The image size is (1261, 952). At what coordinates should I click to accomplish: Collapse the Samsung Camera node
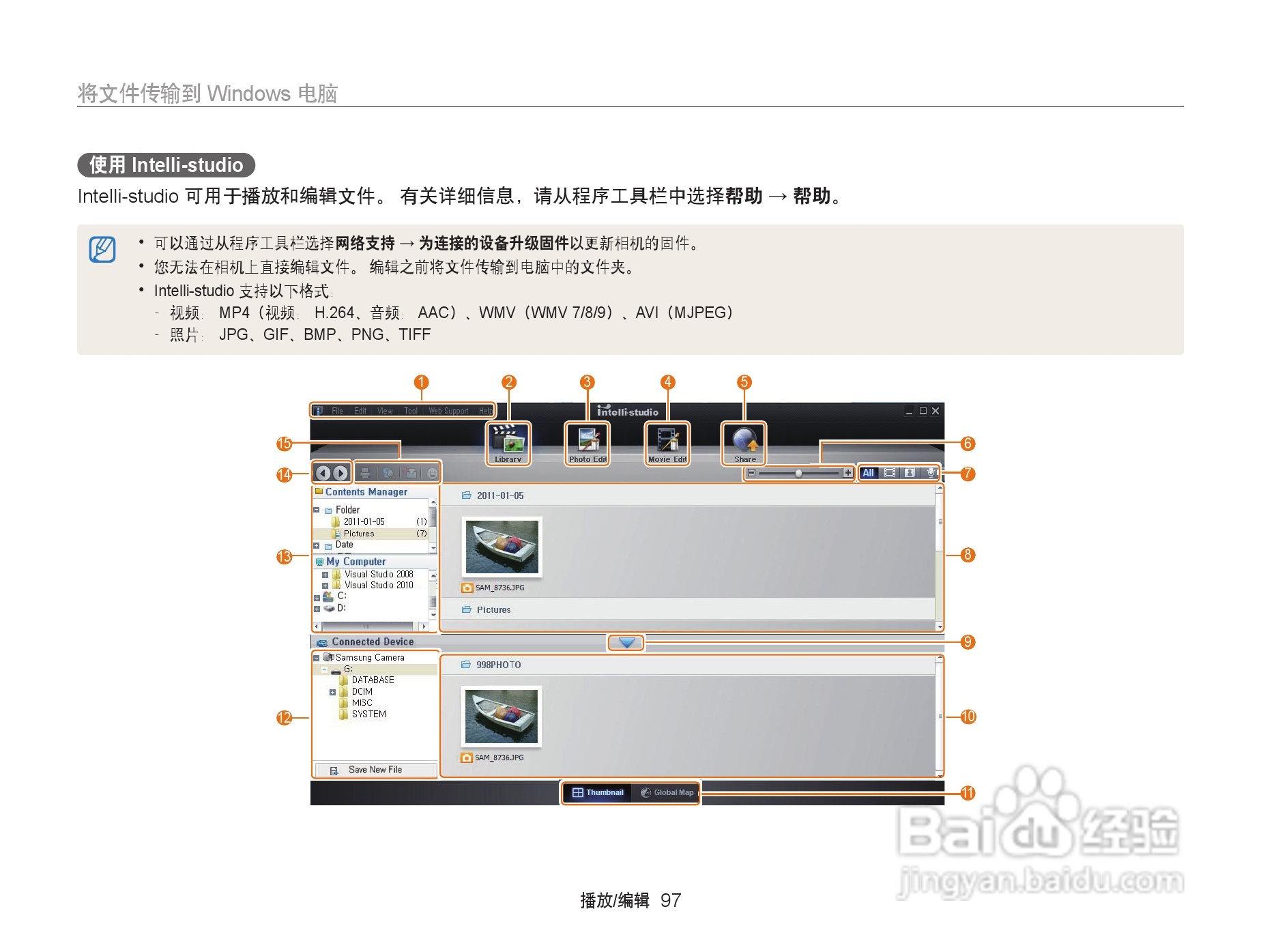317,658
